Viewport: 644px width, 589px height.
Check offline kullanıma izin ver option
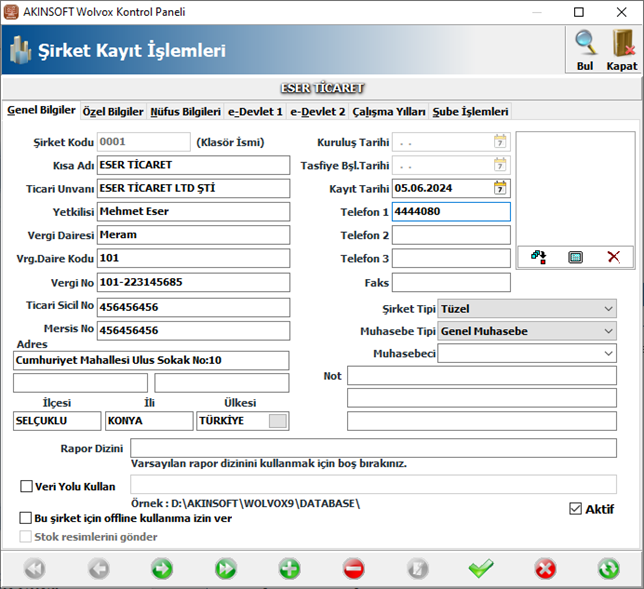click(x=27, y=519)
